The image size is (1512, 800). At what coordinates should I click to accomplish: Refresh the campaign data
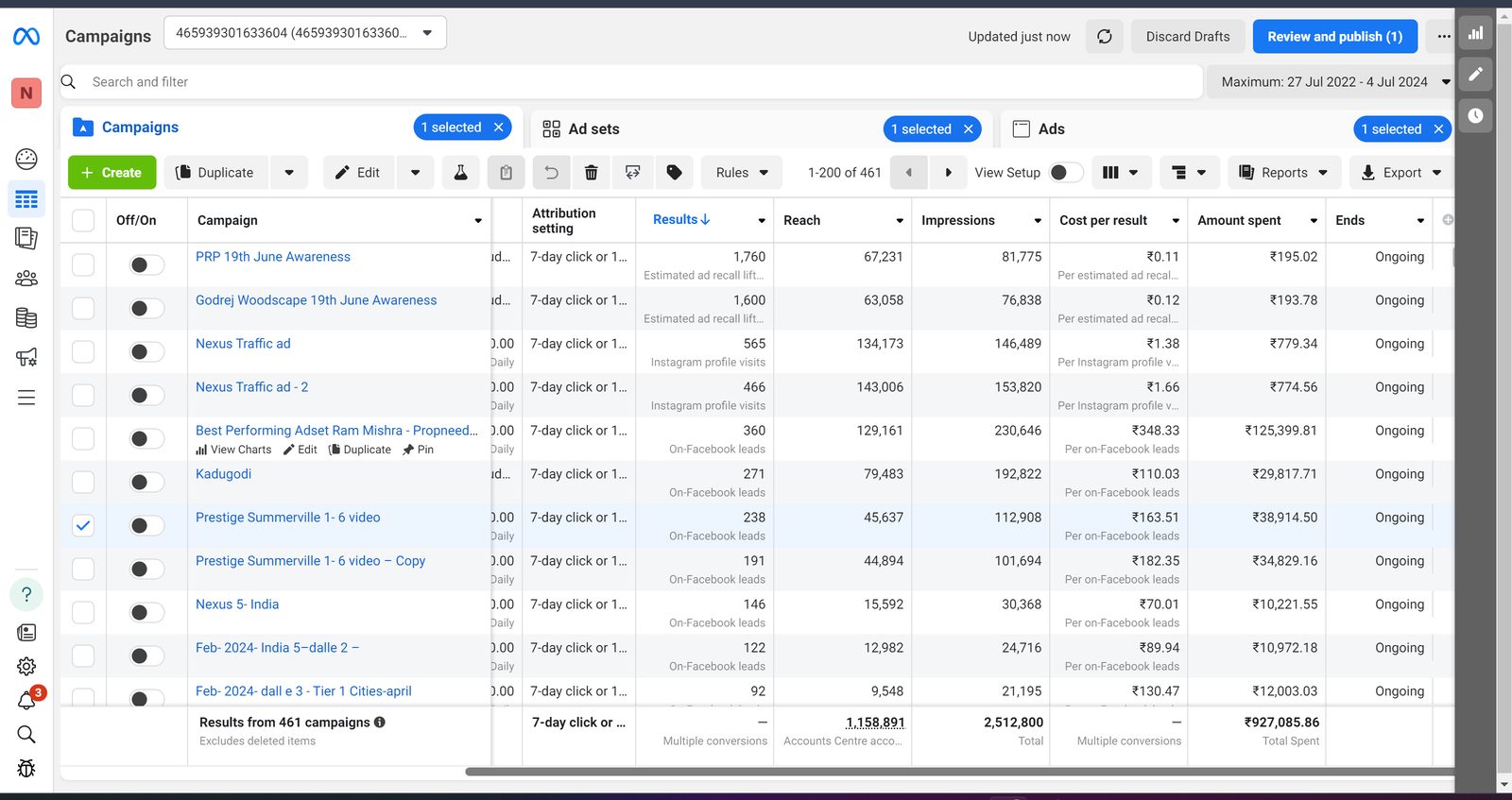tap(1104, 37)
